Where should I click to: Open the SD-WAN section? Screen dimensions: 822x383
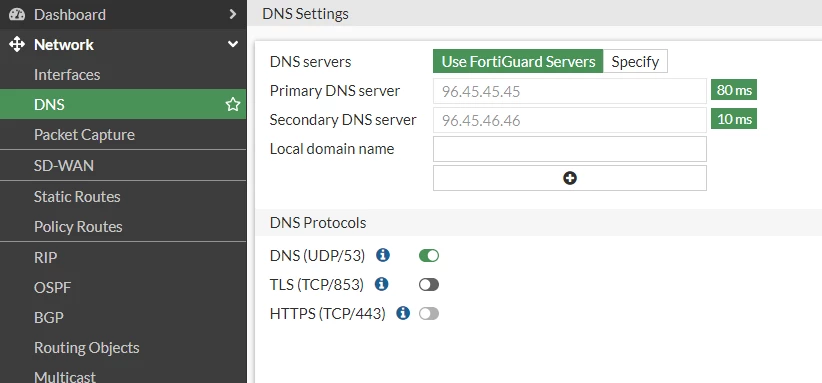click(x=123, y=166)
